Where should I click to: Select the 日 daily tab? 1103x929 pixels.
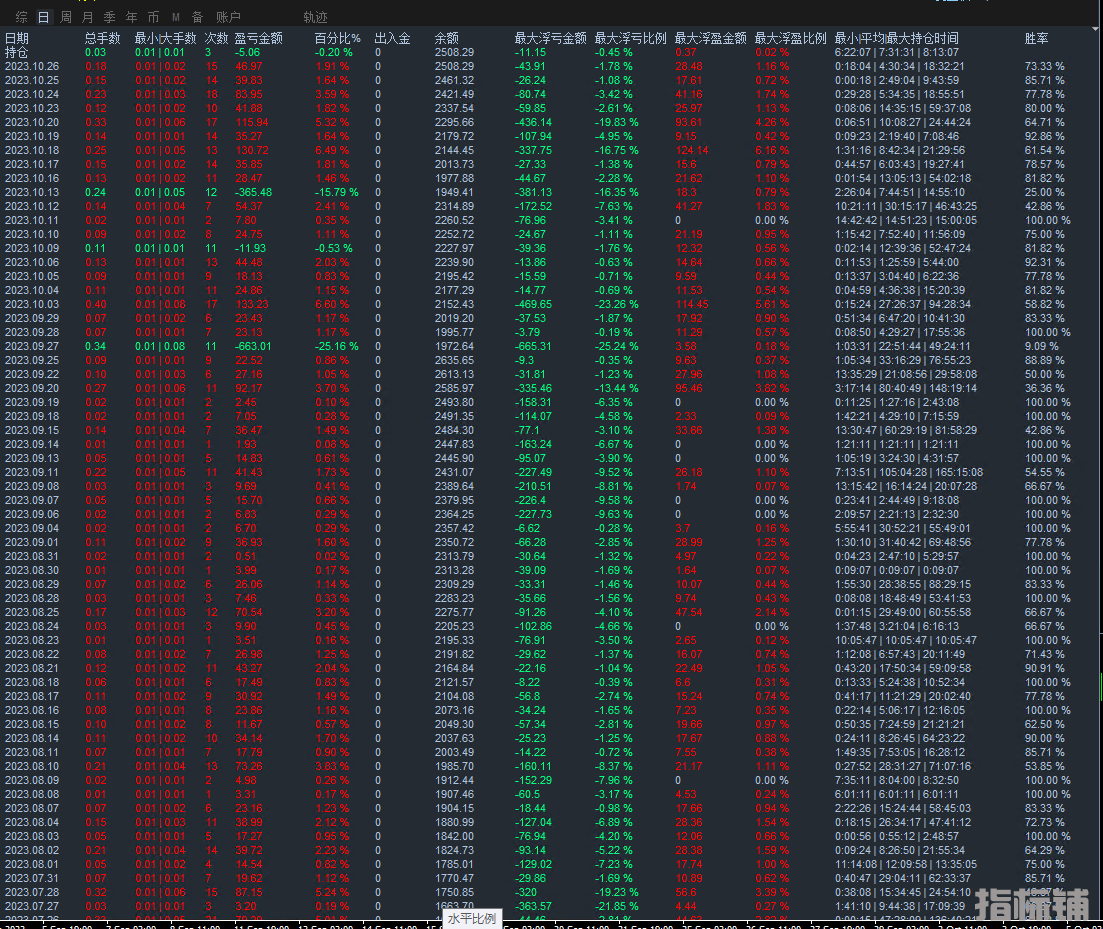pos(44,18)
